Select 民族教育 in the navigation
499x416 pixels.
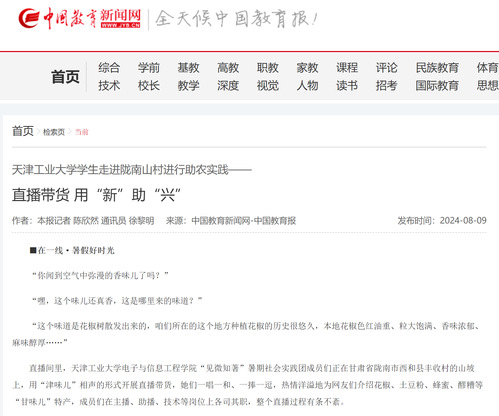[437, 68]
